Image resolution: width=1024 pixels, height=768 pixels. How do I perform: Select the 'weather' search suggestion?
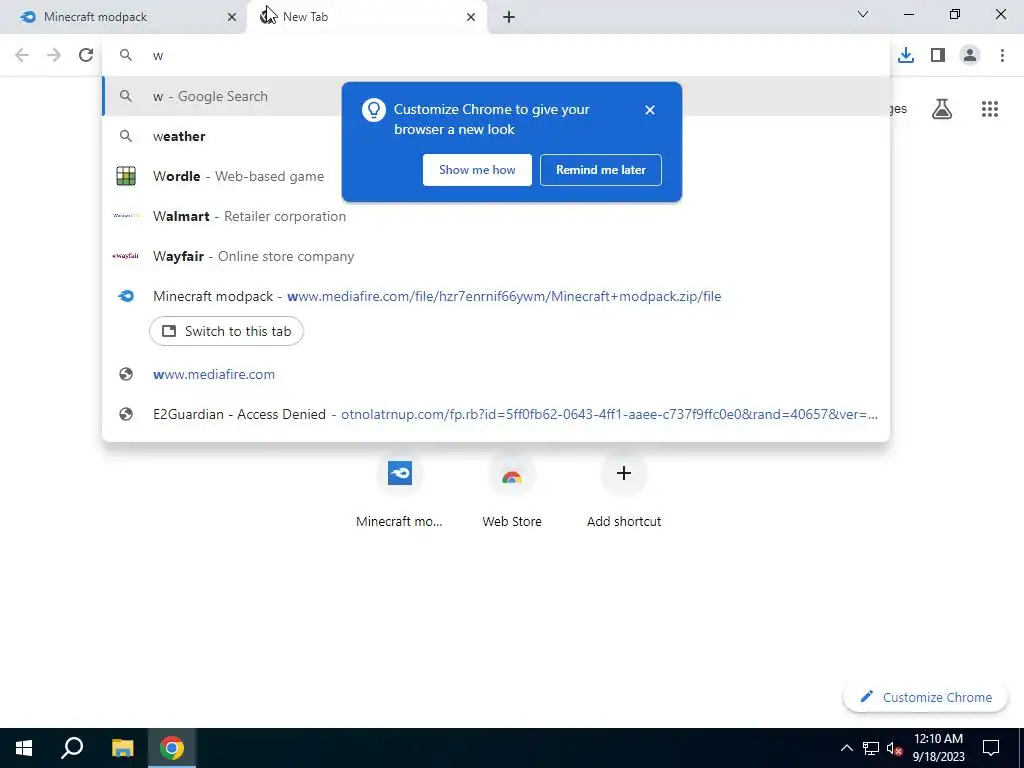pyautogui.click(x=496, y=136)
